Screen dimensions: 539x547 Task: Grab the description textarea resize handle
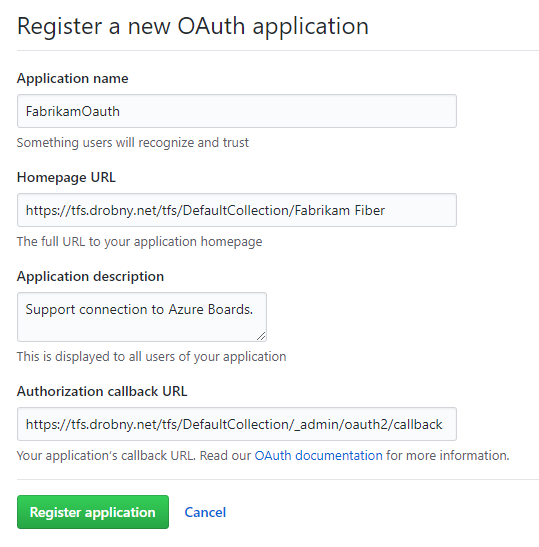tap(261, 336)
